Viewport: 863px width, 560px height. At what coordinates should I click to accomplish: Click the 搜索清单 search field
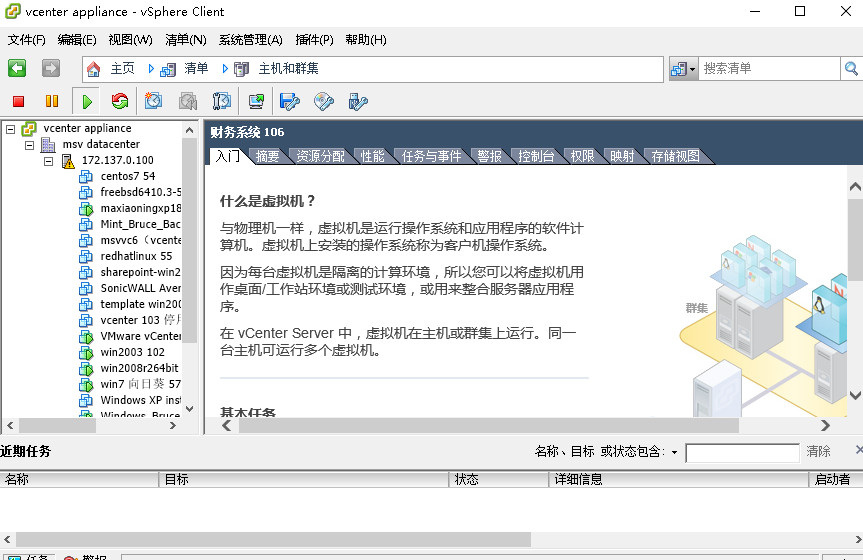tap(769, 69)
